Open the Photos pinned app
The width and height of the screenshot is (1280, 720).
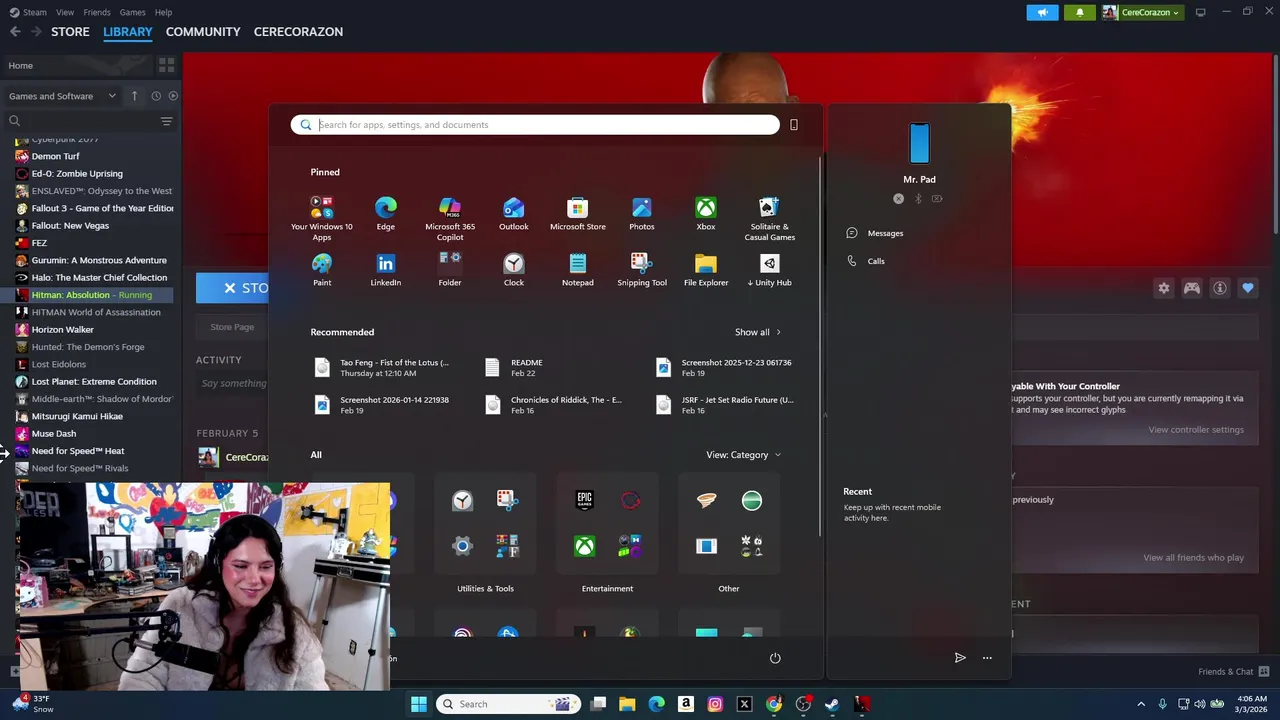pyautogui.click(x=642, y=214)
